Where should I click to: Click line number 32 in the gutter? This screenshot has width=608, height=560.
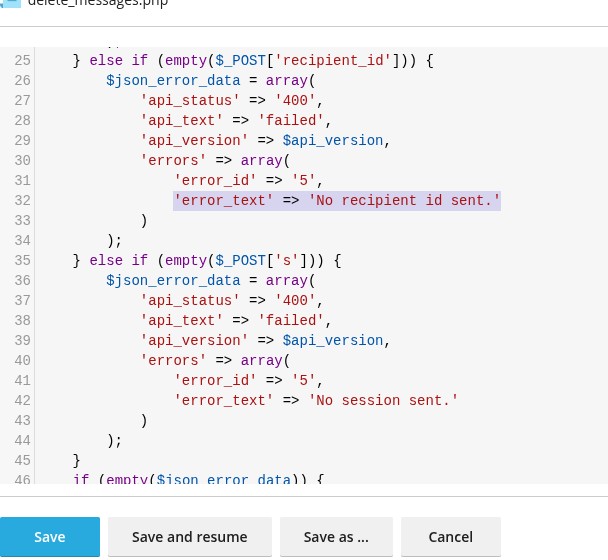pos(22,200)
